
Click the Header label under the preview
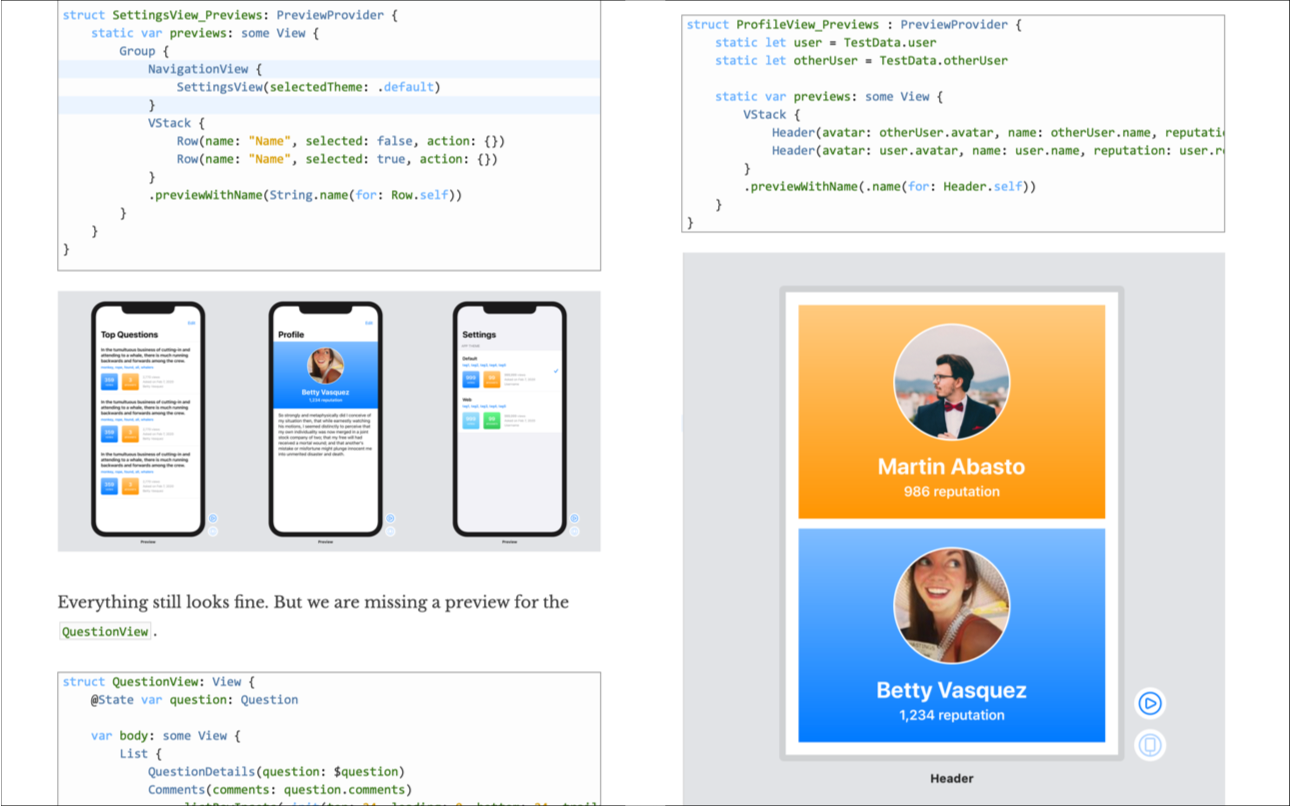point(951,778)
